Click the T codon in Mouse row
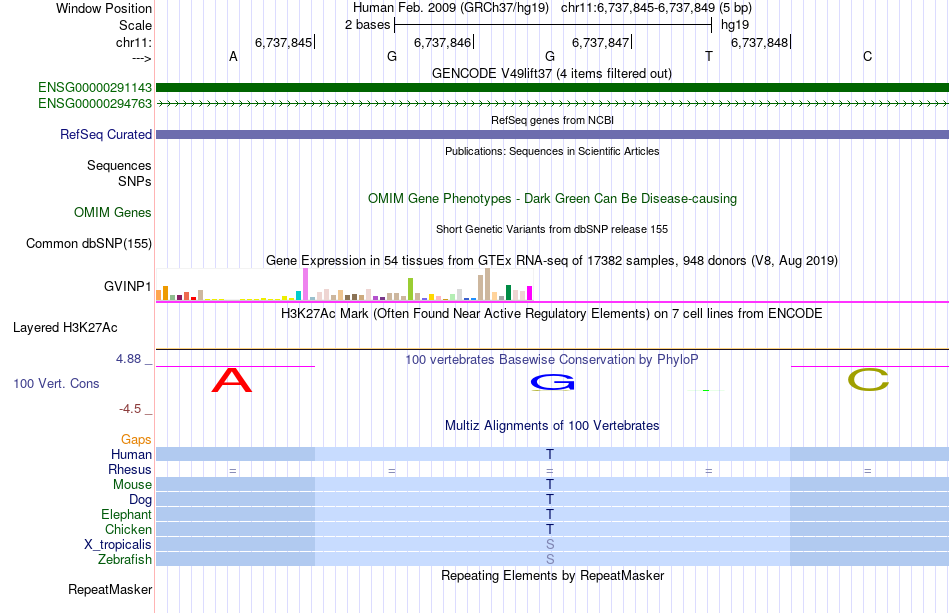Image resolution: width=950 pixels, height=613 pixels. click(x=550, y=485)
